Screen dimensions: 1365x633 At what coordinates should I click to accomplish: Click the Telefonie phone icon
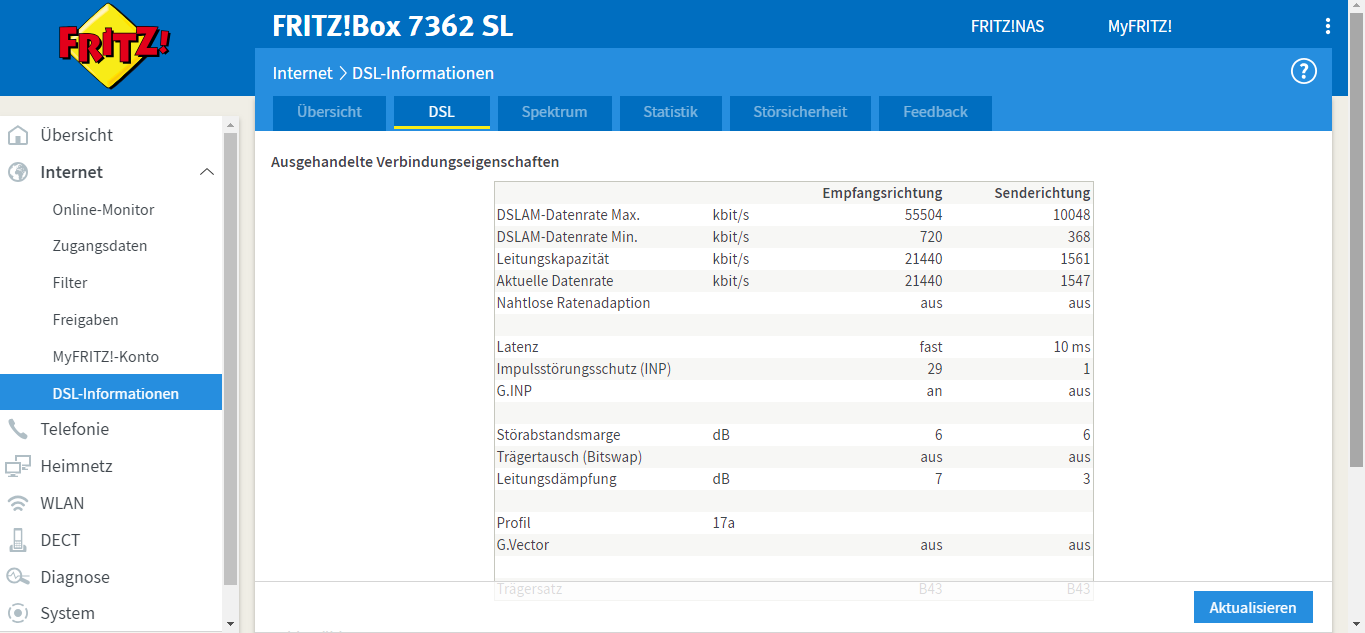18,429
